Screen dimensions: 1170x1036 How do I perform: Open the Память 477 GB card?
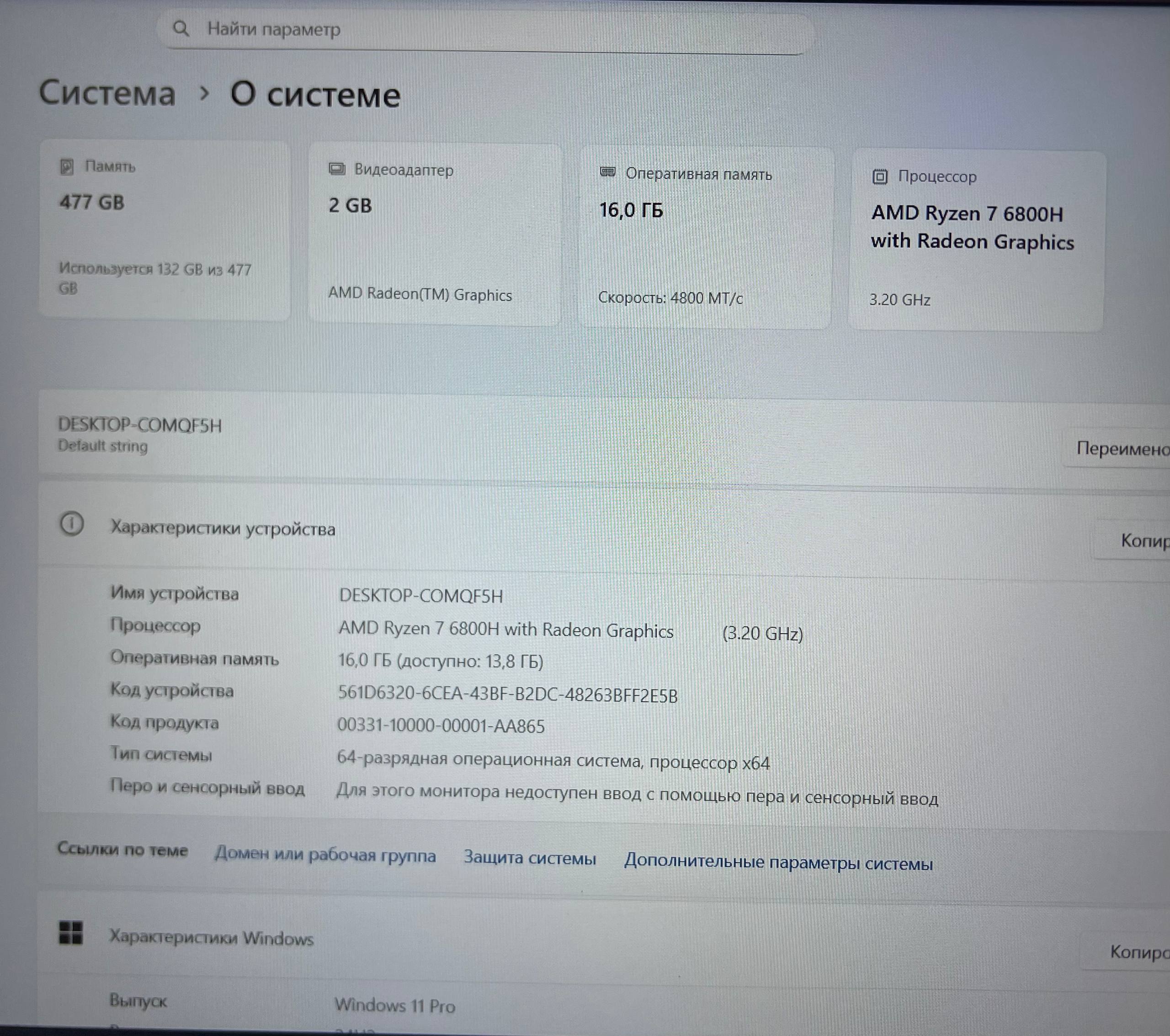point(165,230)
